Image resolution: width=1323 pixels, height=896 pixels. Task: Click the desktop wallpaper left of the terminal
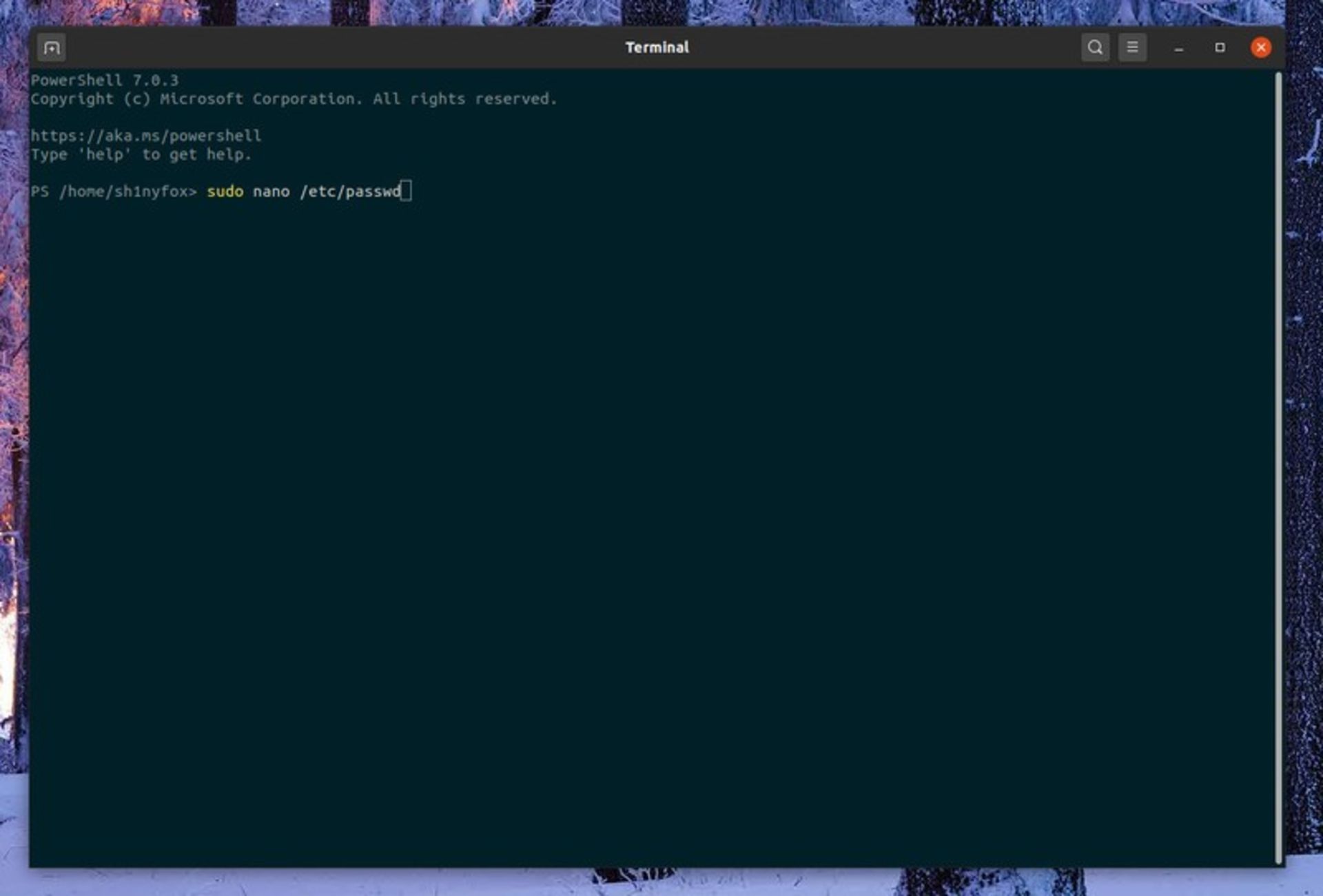[x=15, y=448]
